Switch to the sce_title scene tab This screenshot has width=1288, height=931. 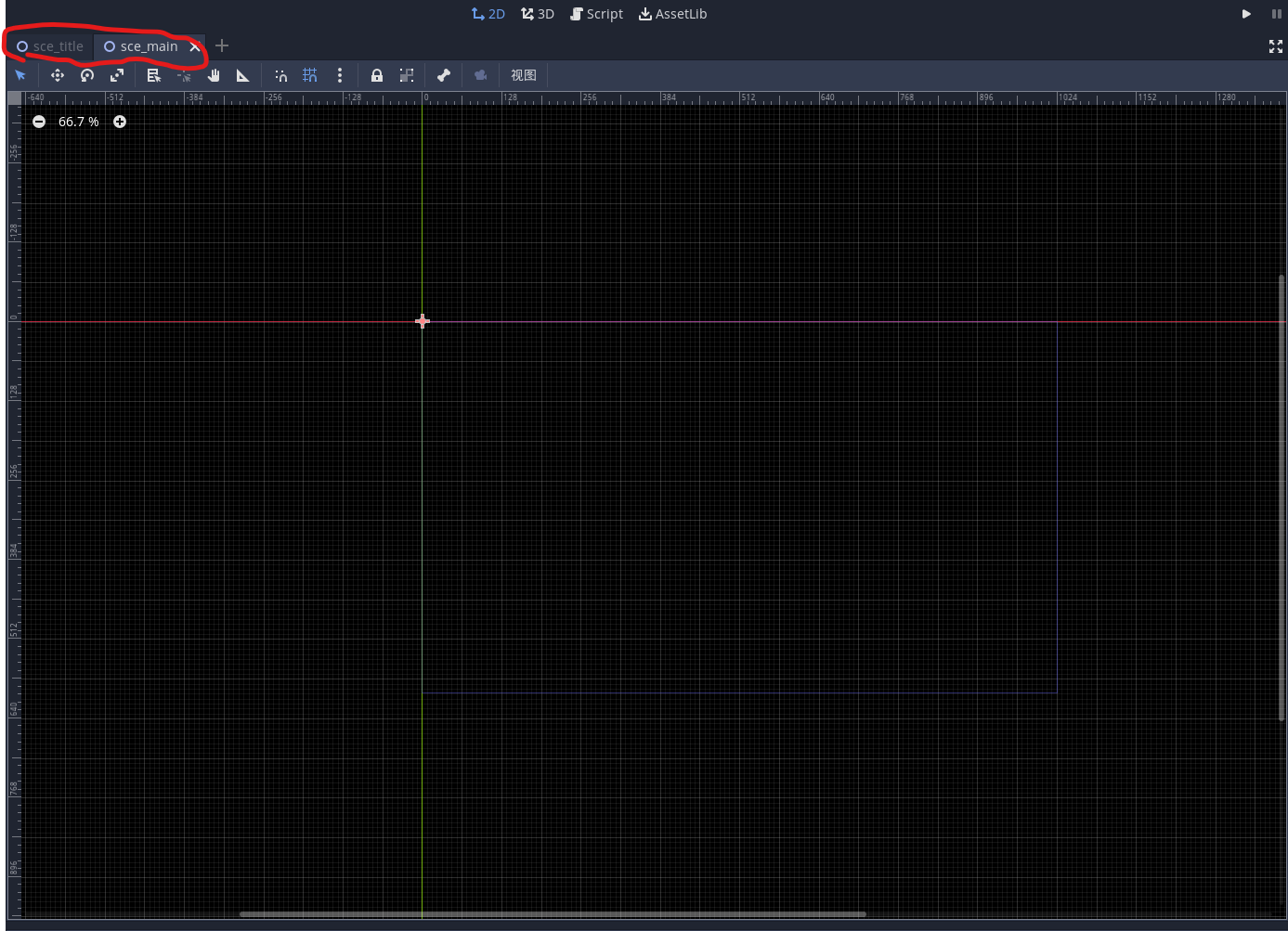pos(48,45)
